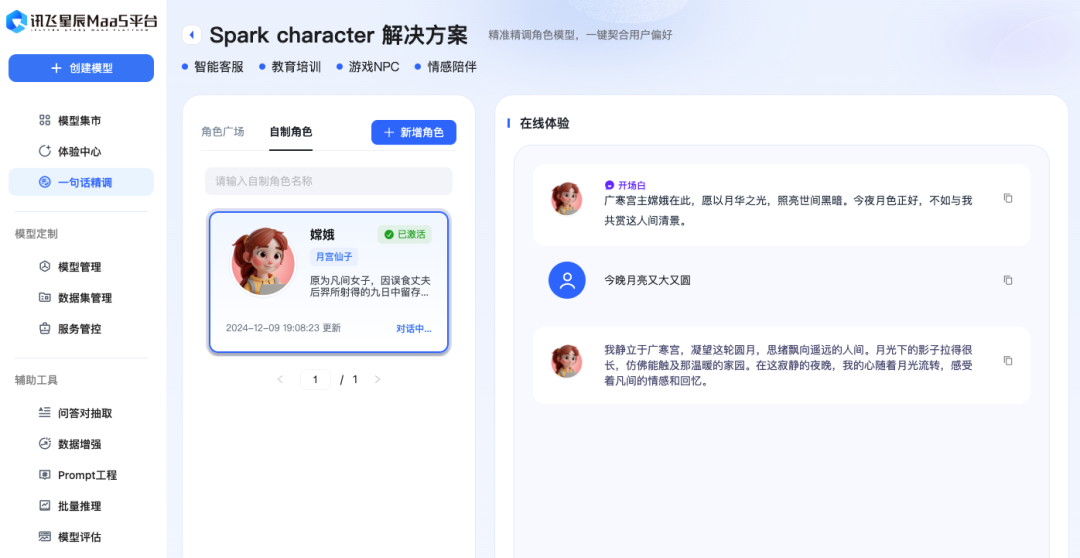This screenshot has width=1080, height=558.
Task: Copy the 开场白 opening message
Action: click(1008, 198)
